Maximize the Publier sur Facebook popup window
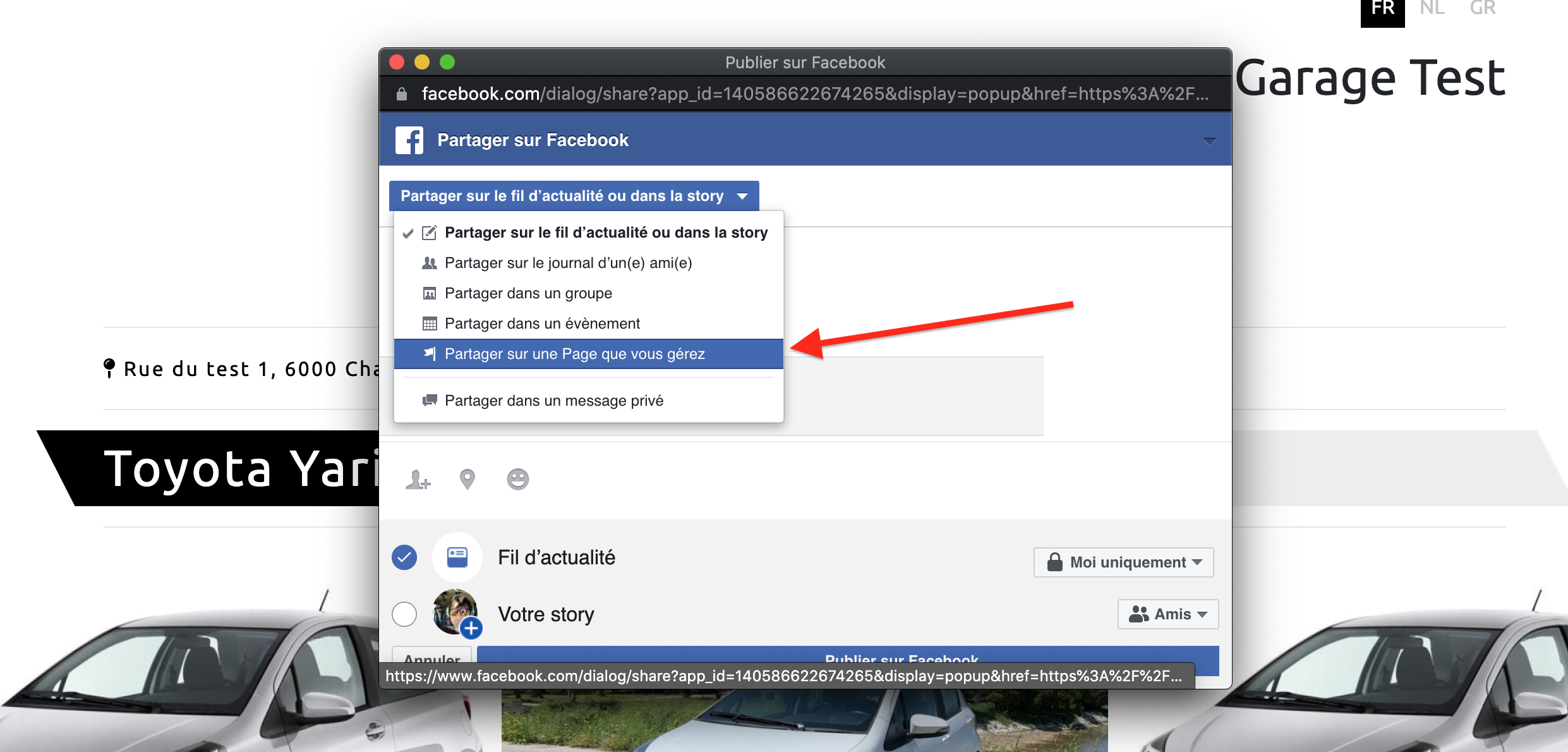The width and height of the screenshot is (1568, 752). pos(447,62)
